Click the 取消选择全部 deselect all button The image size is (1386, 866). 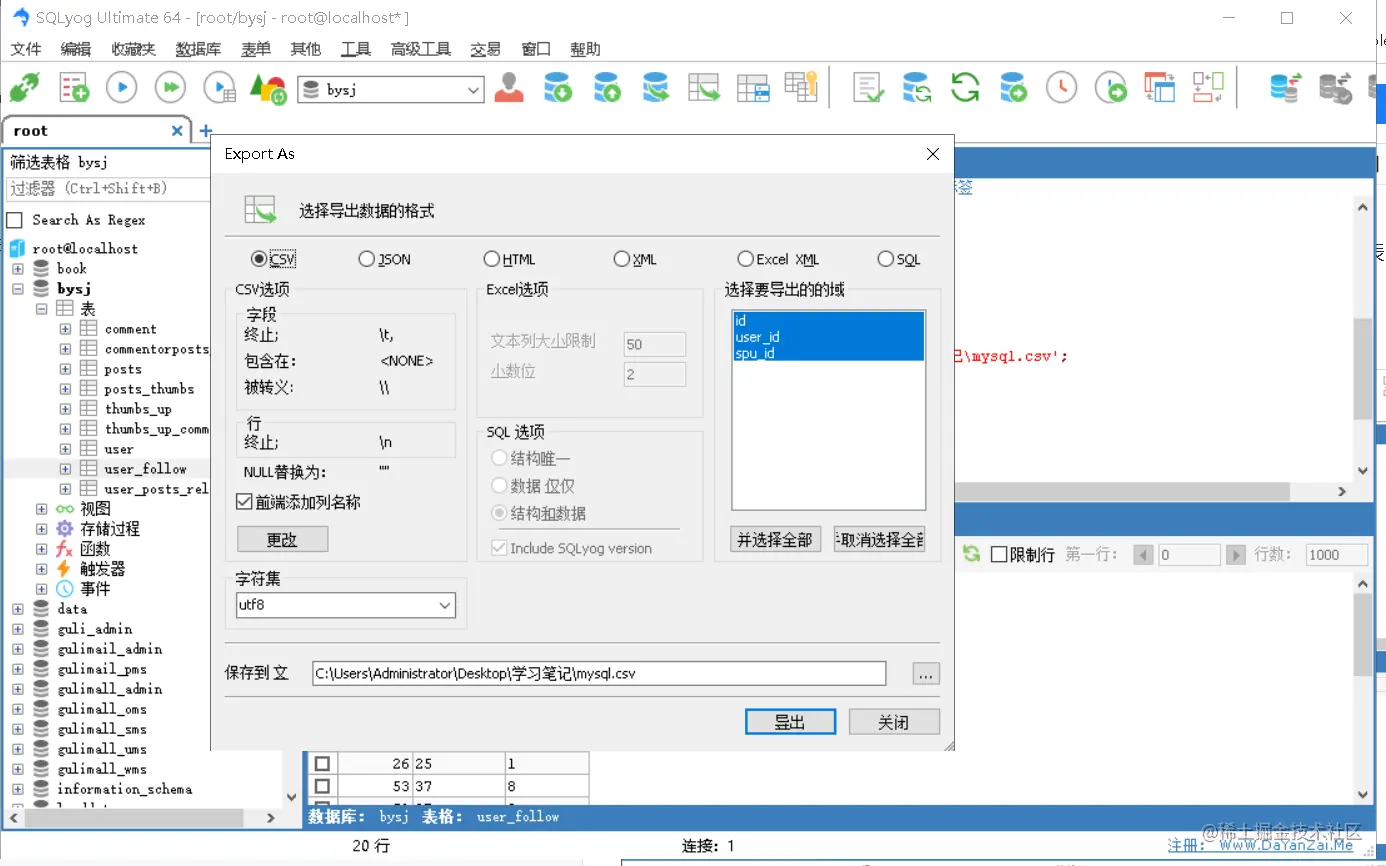(879, 539)
